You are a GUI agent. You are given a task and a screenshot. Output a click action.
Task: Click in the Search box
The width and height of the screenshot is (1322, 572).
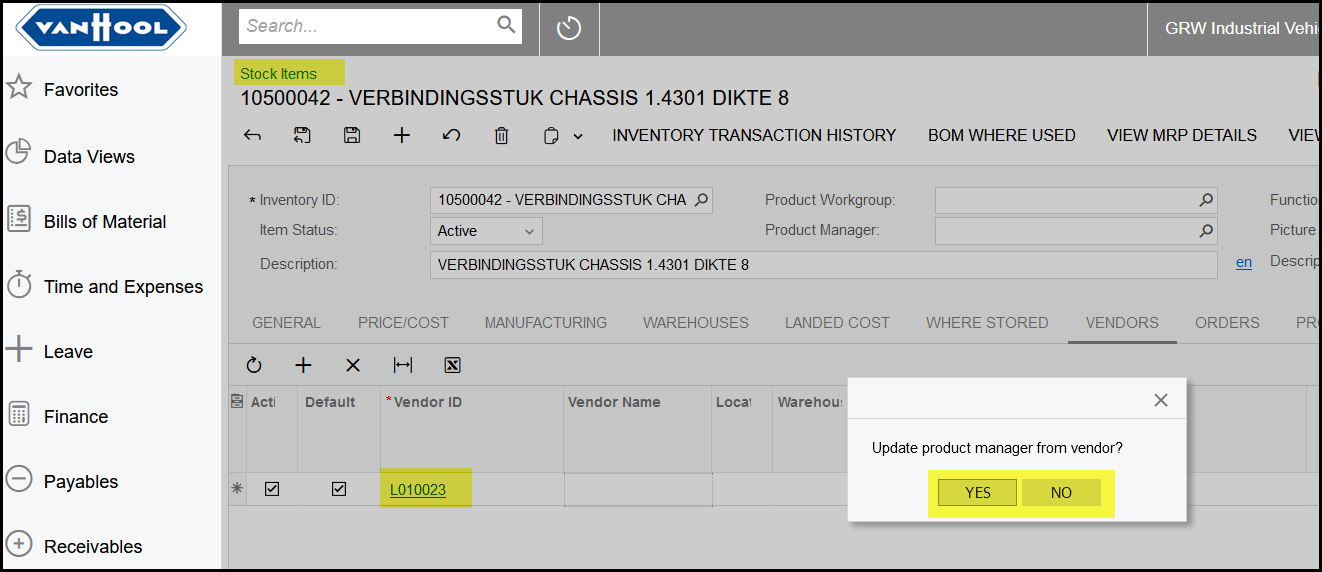tap(368, 26)
